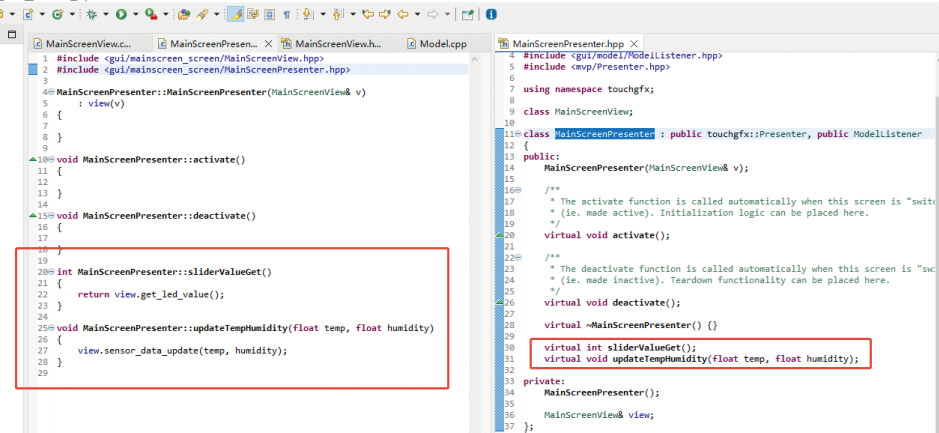
Task: Click the blue information icon
Action: pos(491,14)
